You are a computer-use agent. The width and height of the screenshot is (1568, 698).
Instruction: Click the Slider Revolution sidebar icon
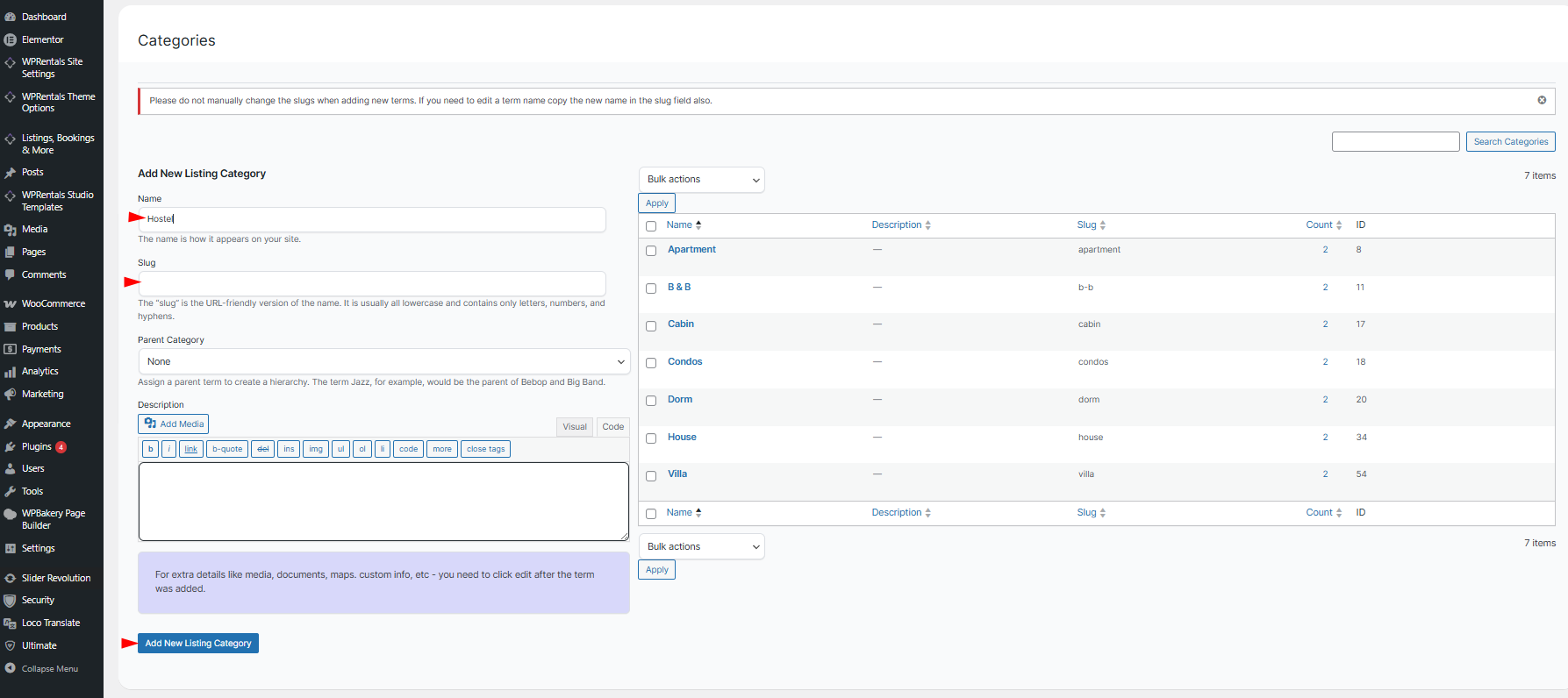pyautogui.click(x=11, y=579)
